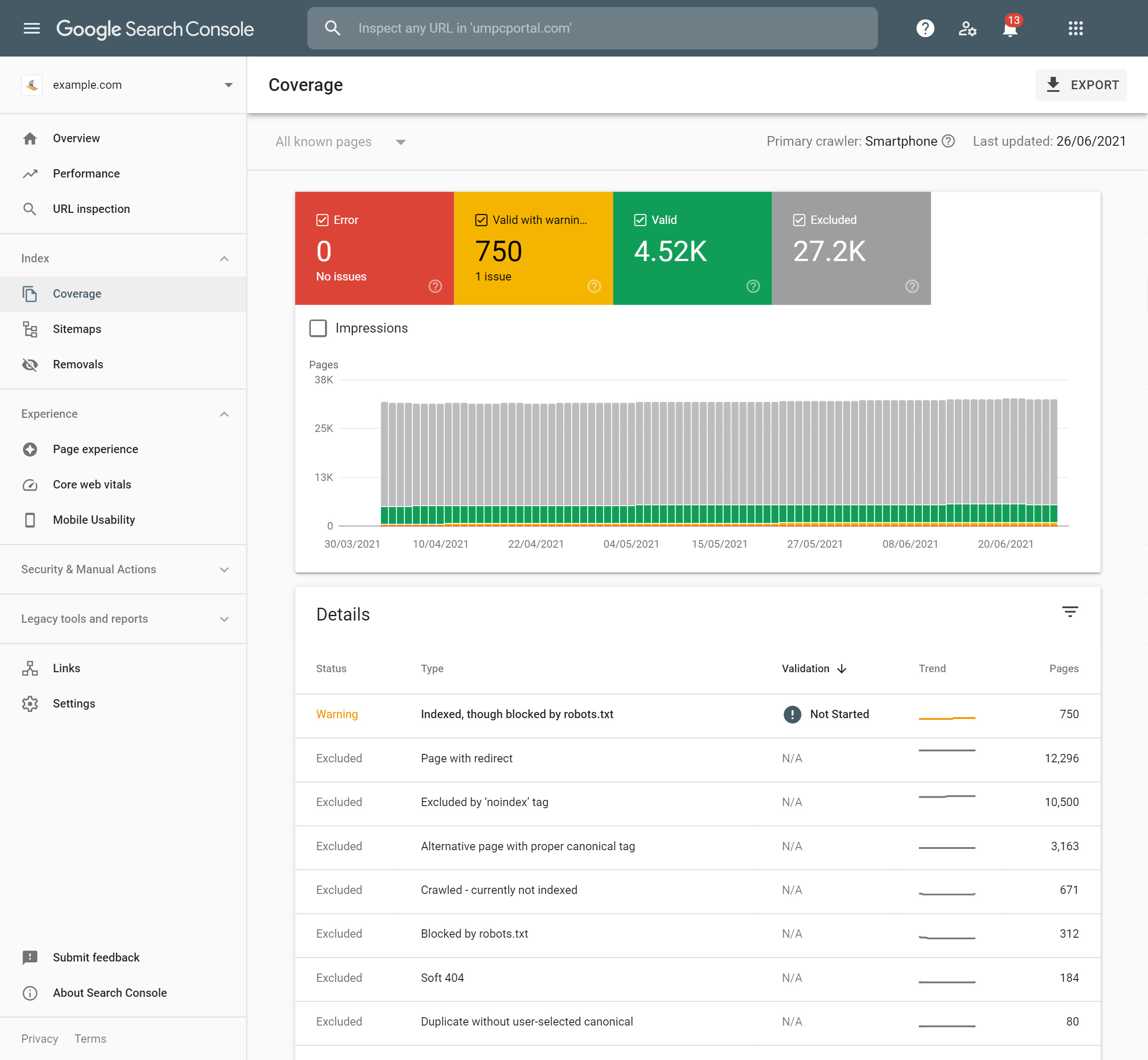Click the About Search Console info icon
Viewport: 1148px width, 1060px height.
pos(30,993)
